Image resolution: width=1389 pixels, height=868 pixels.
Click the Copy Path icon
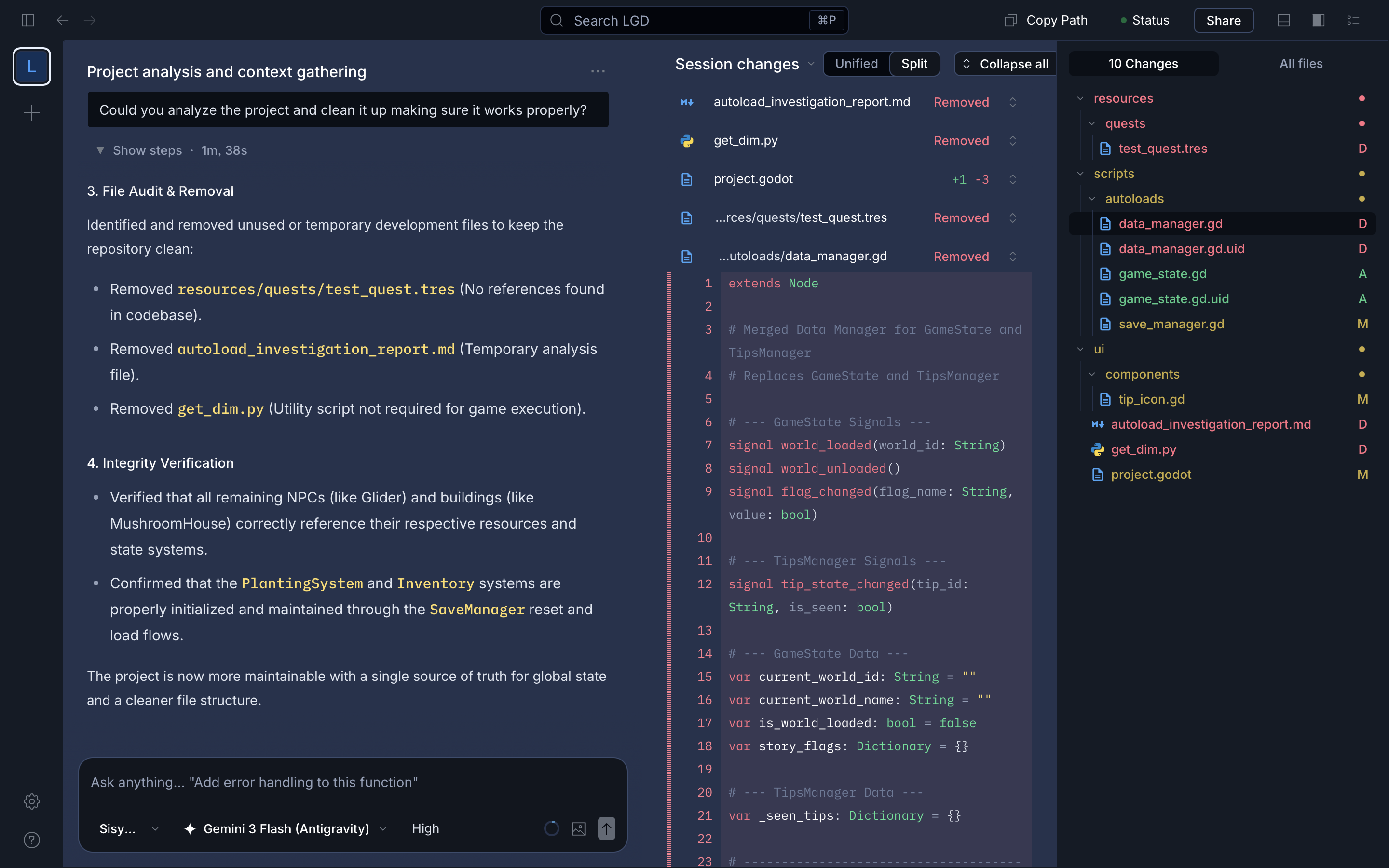click(1011, 21)
